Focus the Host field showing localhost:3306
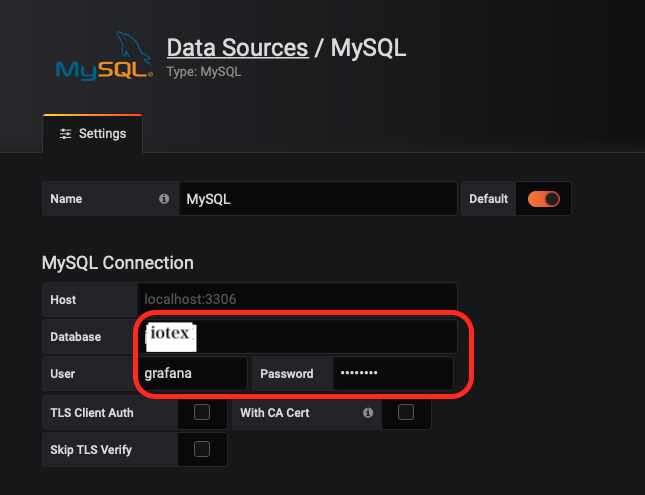Image resolution: width=645 pixels, height=495 pixels. (296, 299)
